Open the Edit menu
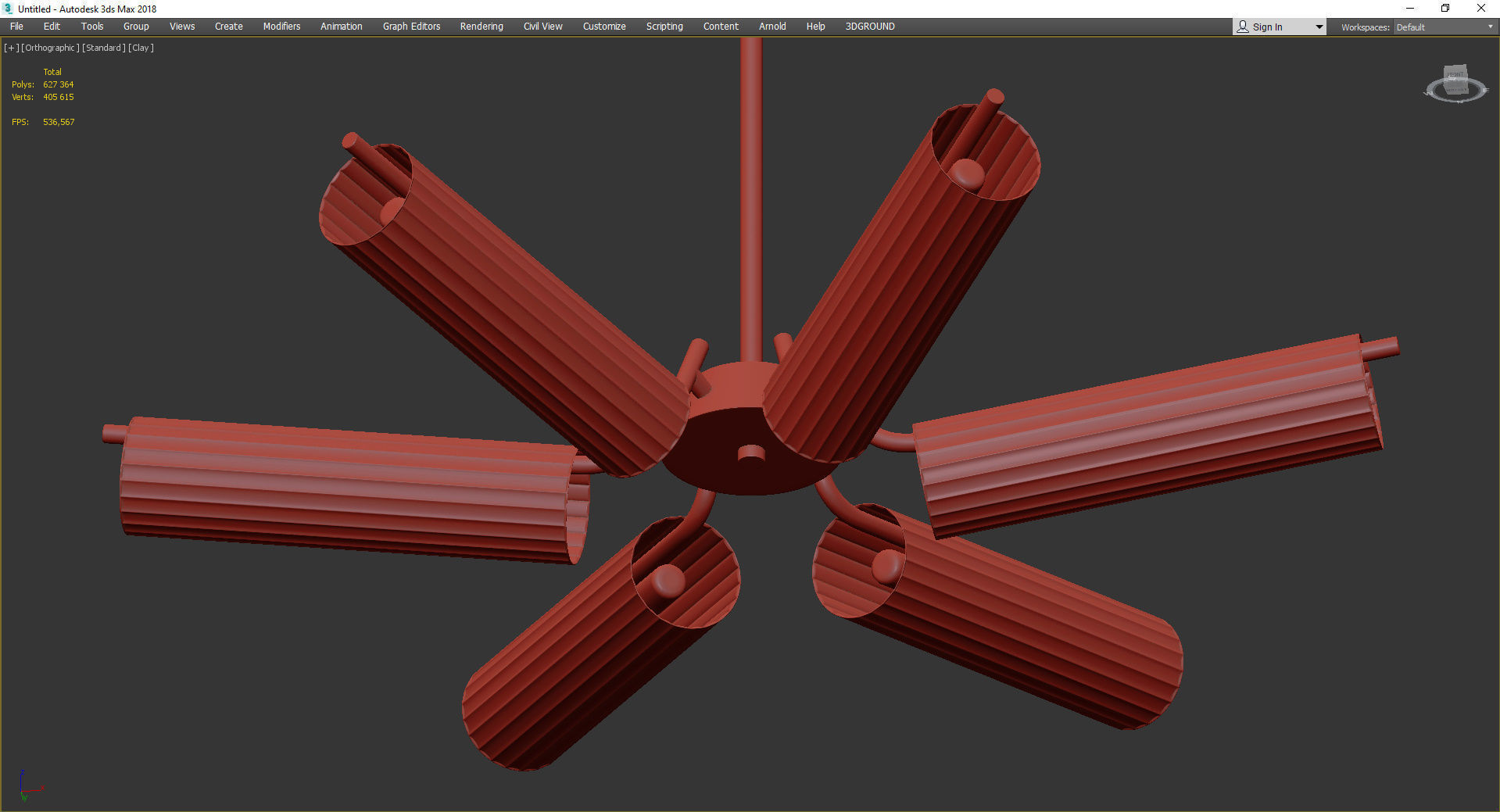 tap(52, 27)
